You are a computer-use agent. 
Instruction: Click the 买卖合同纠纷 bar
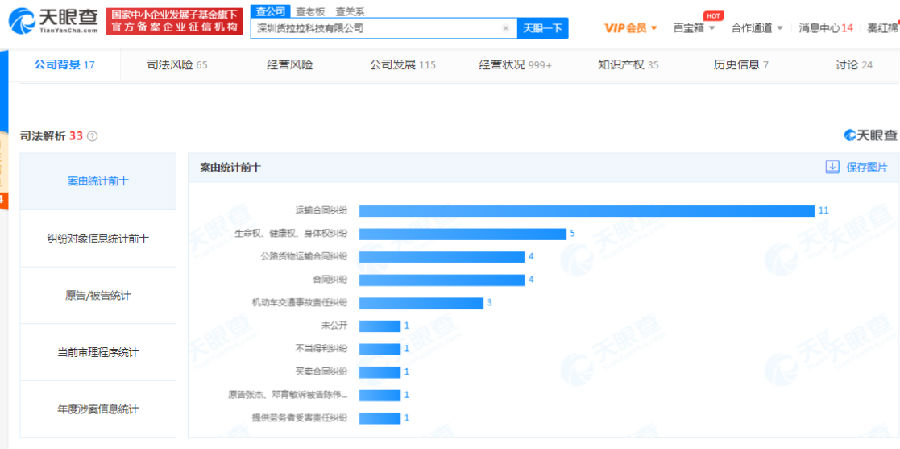pyautogui.click(x=379, y=372)
